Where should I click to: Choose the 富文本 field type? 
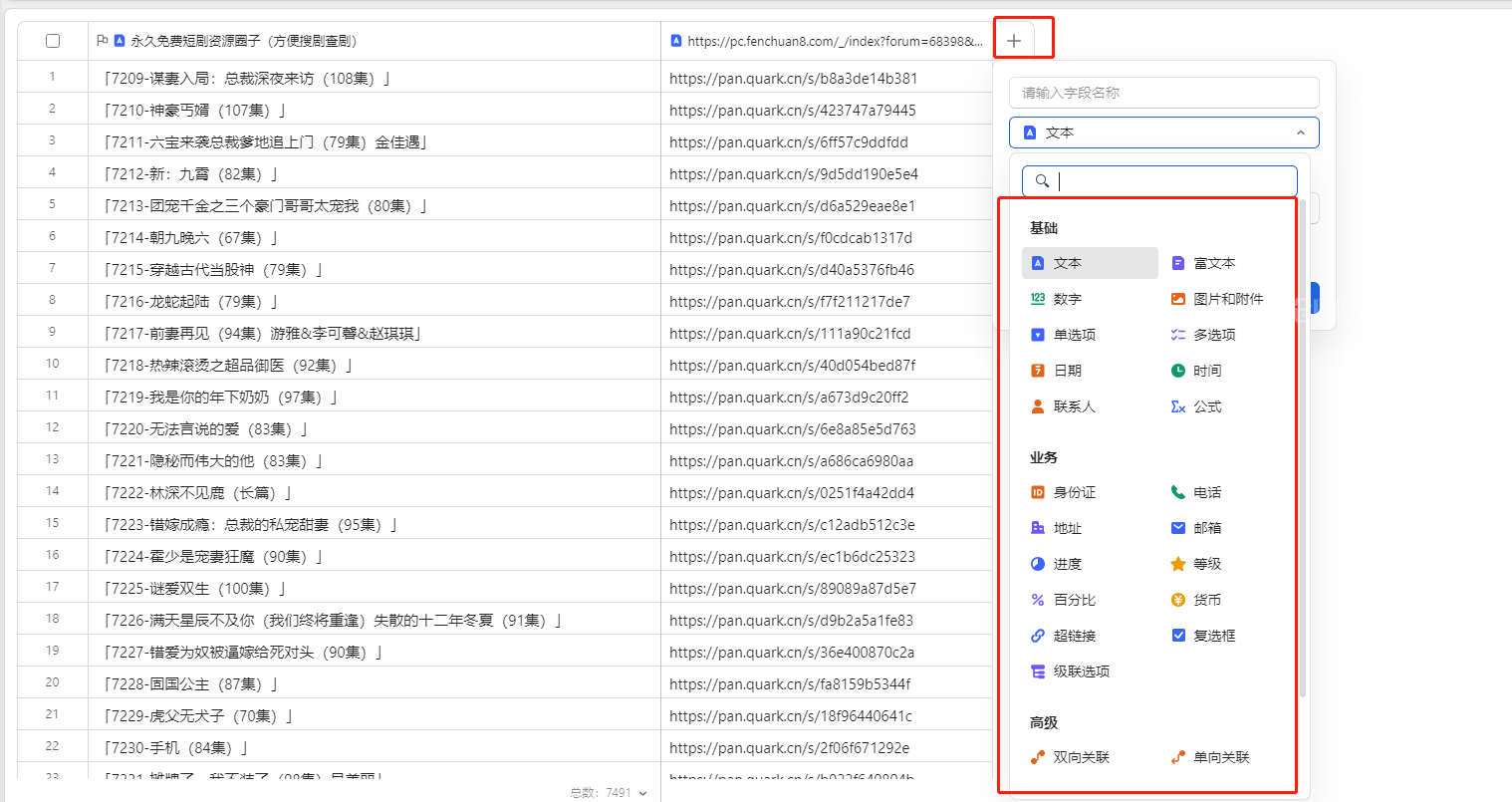[x=1203, y=263]
